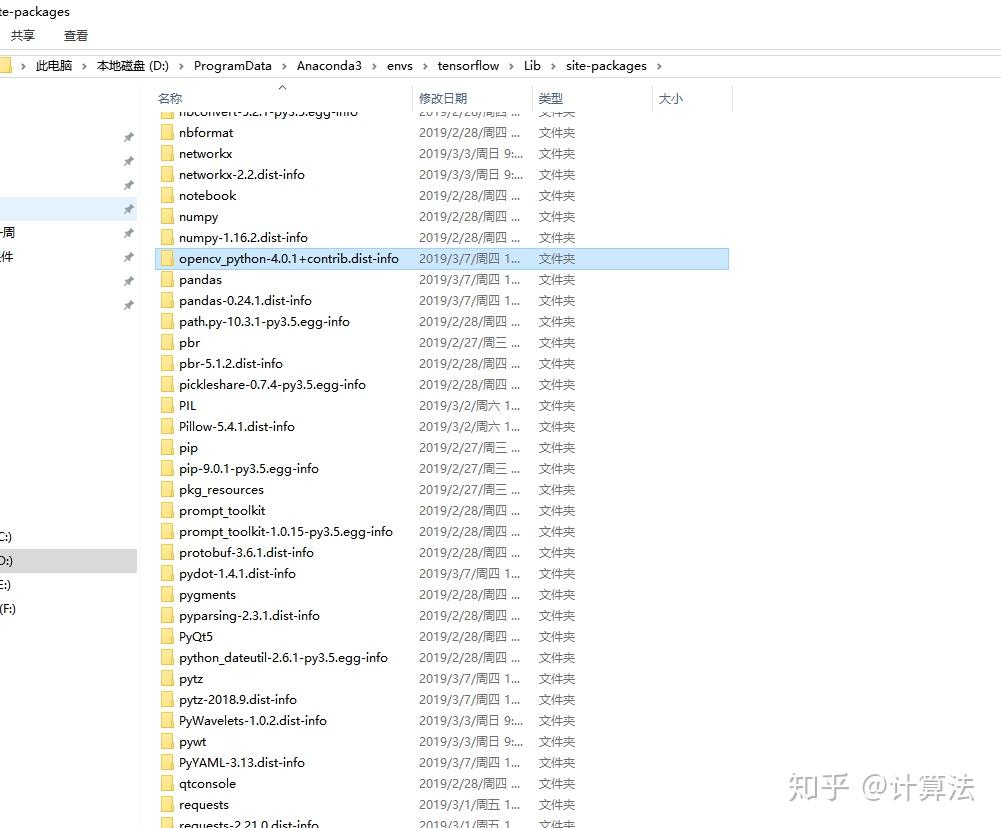Click the qtconsole folder icon
This screenshot has height=828, width=1001.
(167, 783)
